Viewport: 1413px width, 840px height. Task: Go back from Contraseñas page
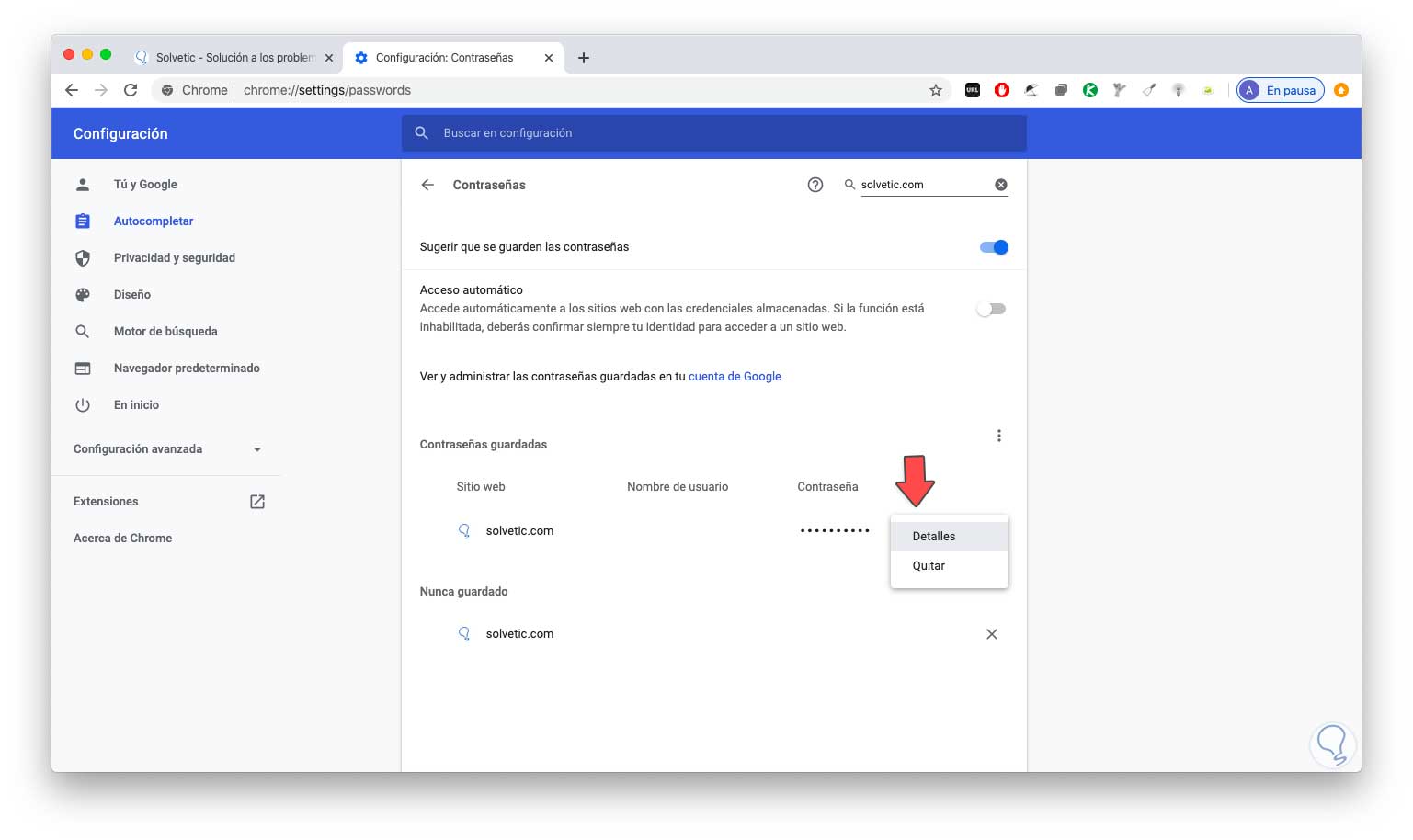point(427,185)
